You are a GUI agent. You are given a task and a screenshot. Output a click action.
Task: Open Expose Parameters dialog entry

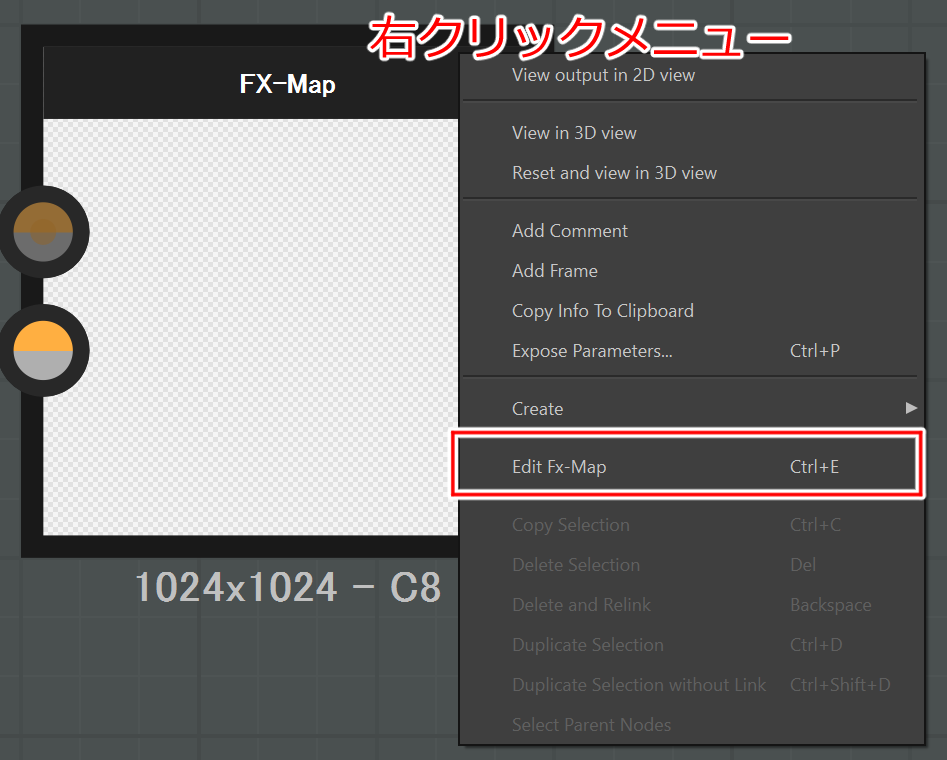click(690, 351)
